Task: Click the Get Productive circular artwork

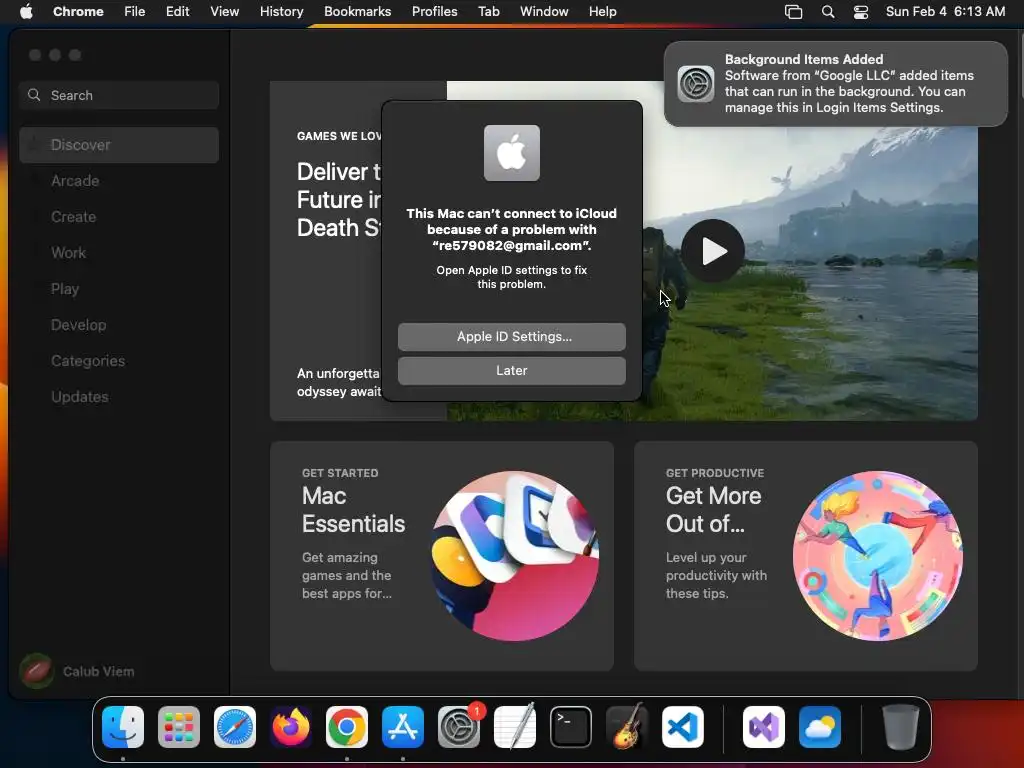Action: (x=878, y=556)
